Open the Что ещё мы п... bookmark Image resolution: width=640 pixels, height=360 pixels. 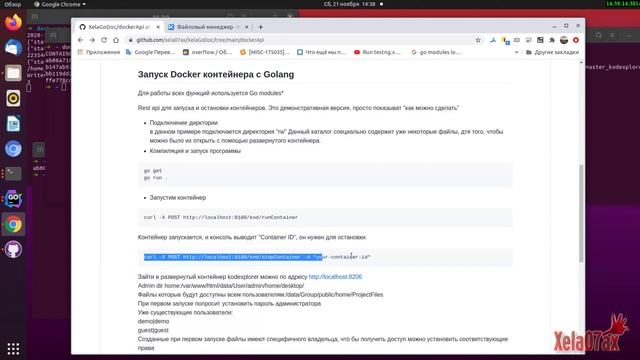(322, 52)
